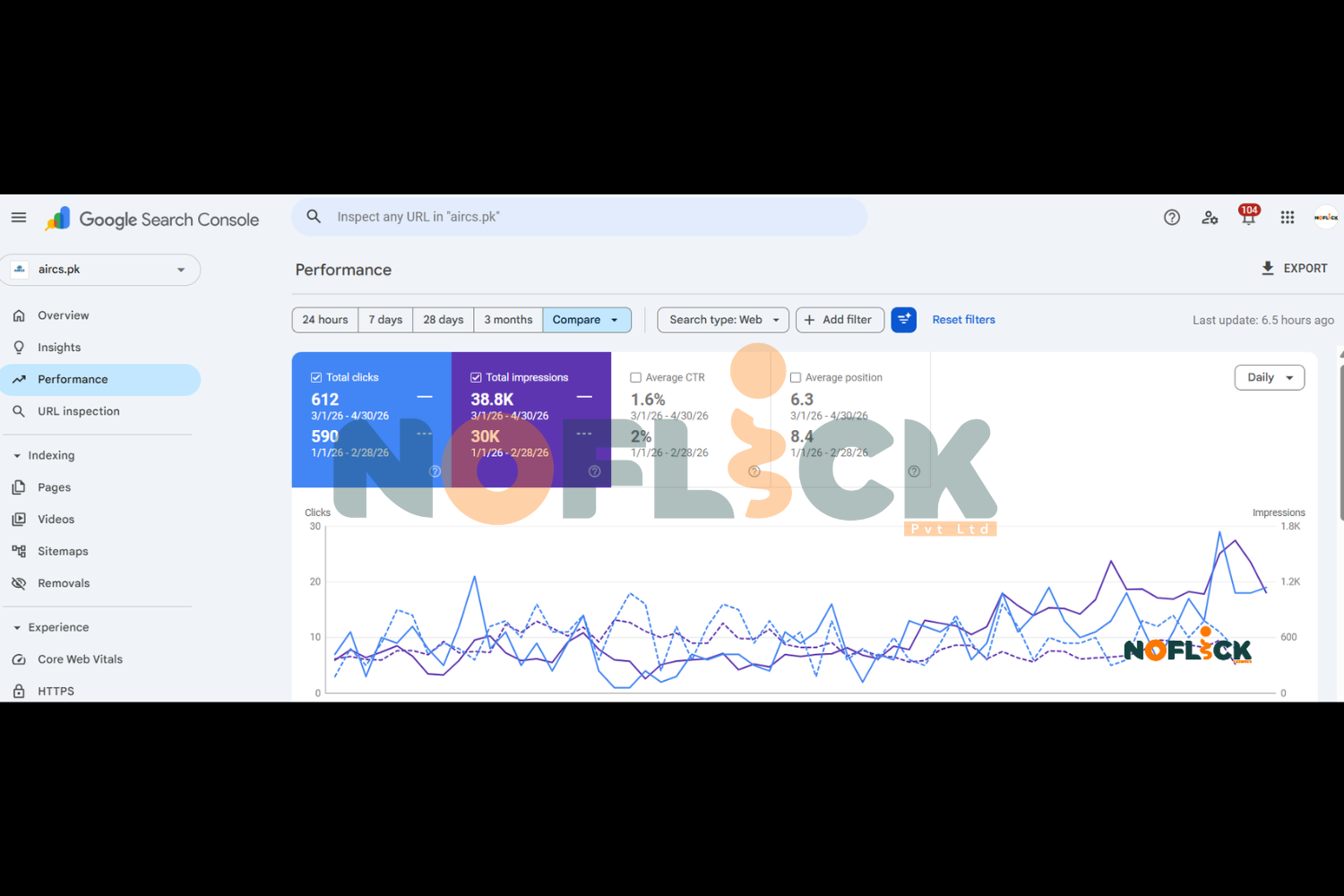Click the Pages document icon
This screenshot has width=1344, height=896.
(19, 487)
